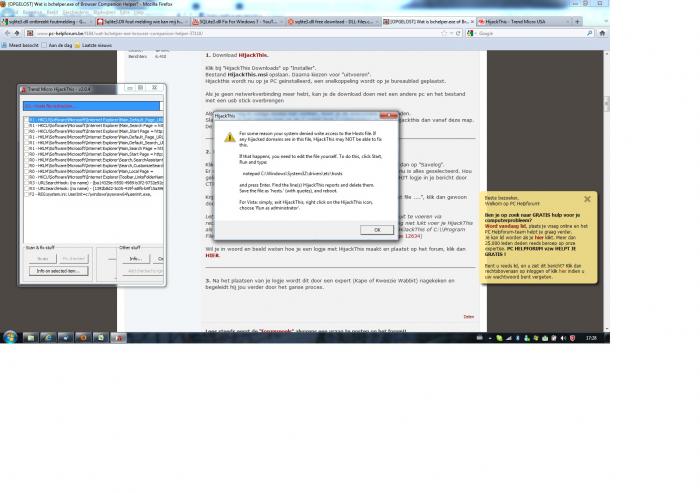Check the first R1 HKCU Default_Page_URL entry
700x493 pixels.
click(26, 120)
